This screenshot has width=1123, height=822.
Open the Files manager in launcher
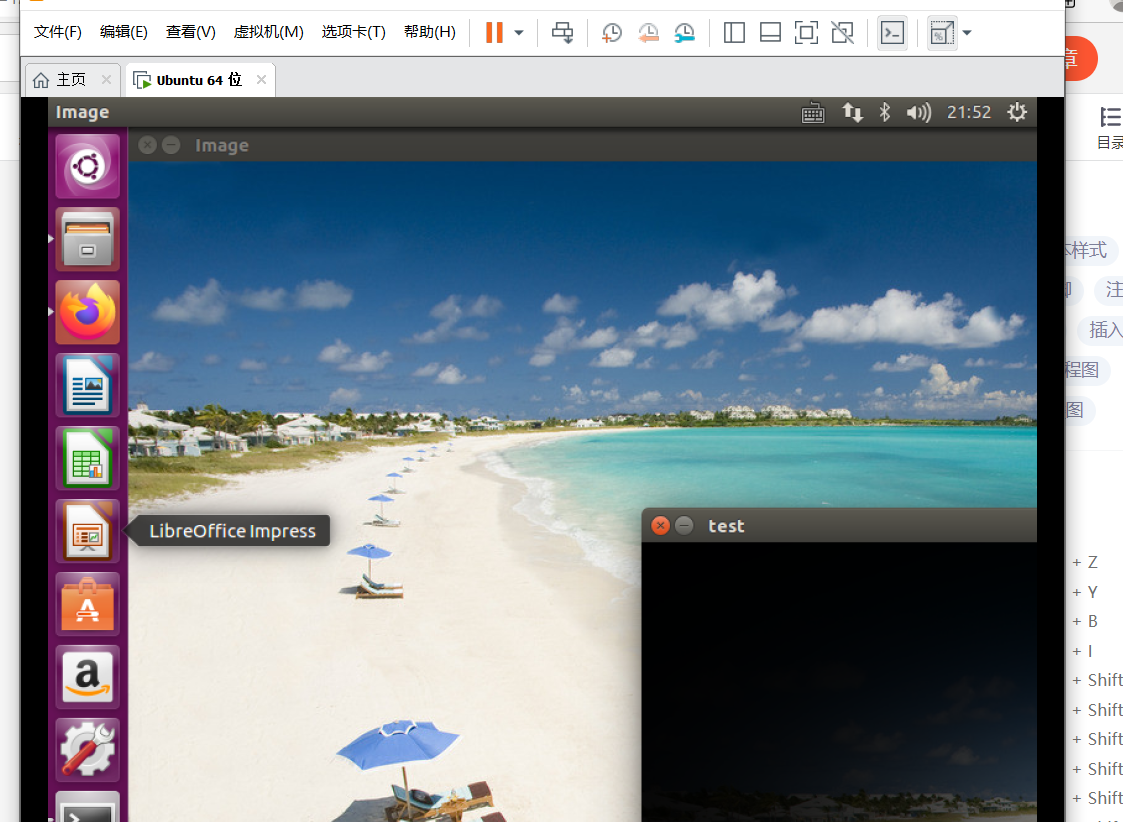[x=87, y=240]
